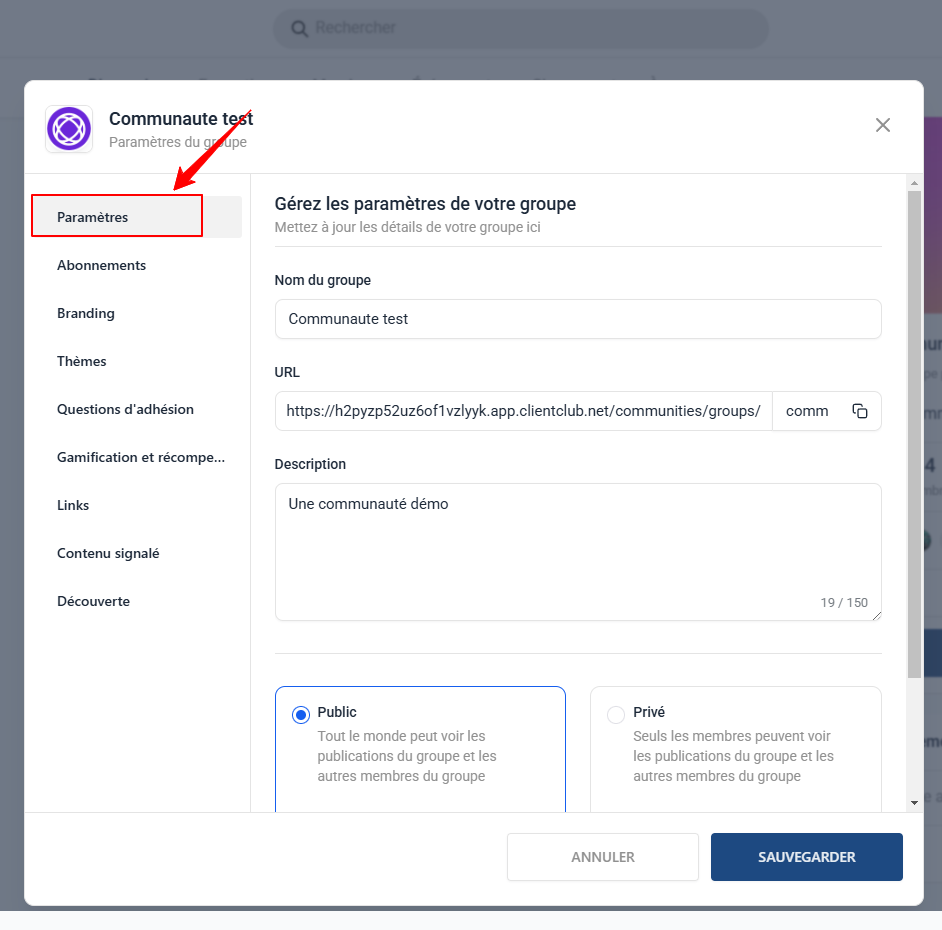Viewport: 942px width, 930px height.
Task: Click the Nom du groupe input field
Action: 577,319
